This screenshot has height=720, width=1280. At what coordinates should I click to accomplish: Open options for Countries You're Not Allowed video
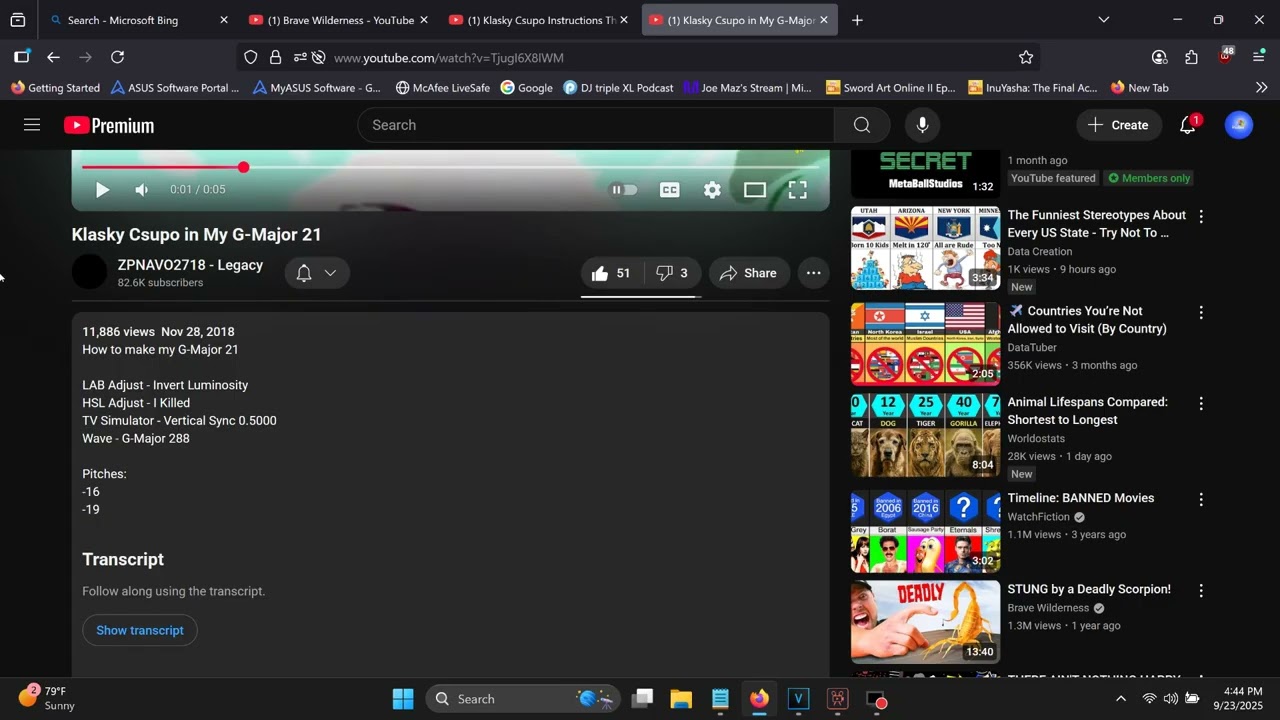[1201, 312]
